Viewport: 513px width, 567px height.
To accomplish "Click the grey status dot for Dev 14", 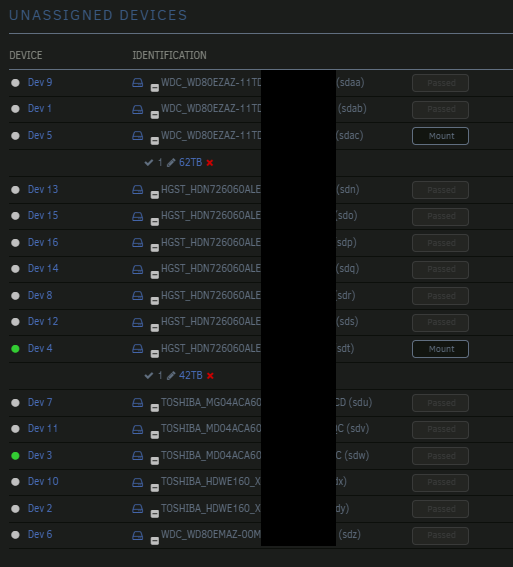I will coord(15,269).
